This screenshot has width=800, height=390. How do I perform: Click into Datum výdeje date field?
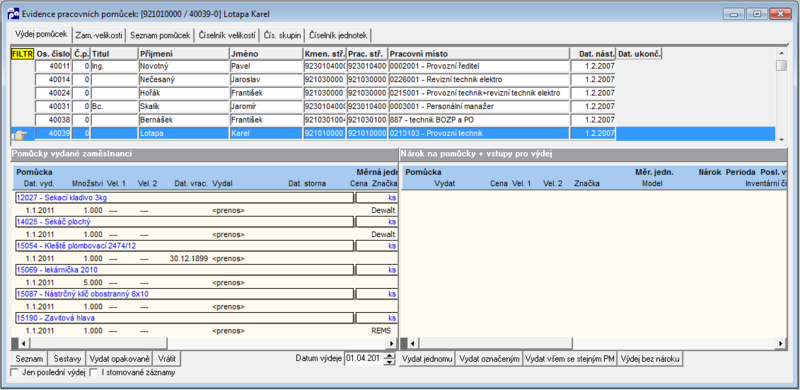click(x=364, y=358)
